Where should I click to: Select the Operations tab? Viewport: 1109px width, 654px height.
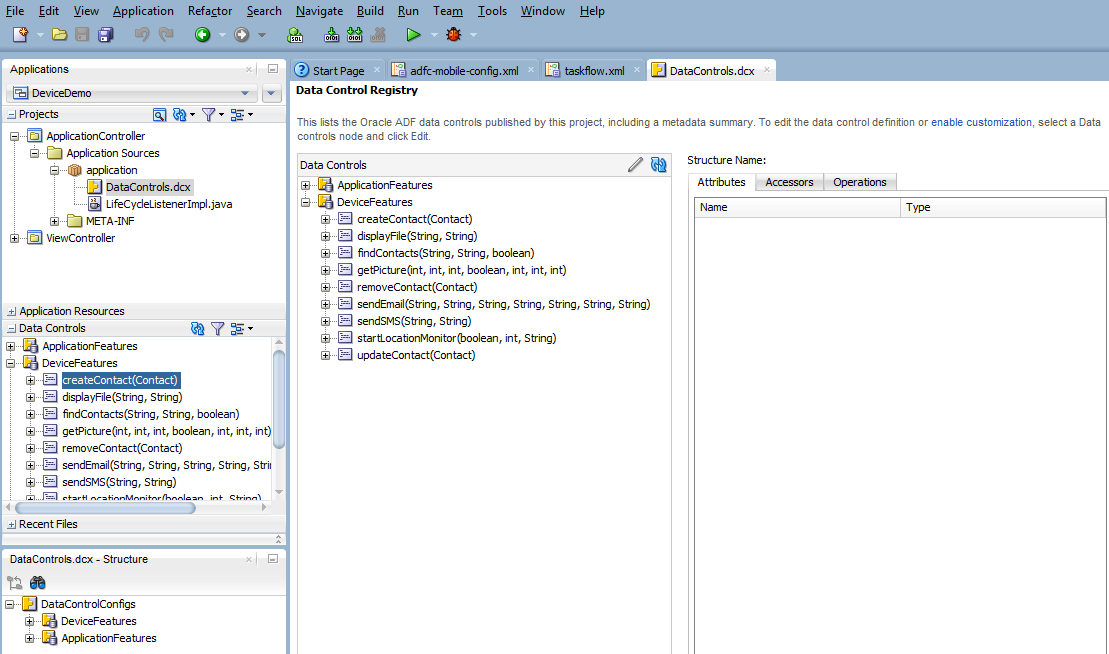tap(859, 182)
